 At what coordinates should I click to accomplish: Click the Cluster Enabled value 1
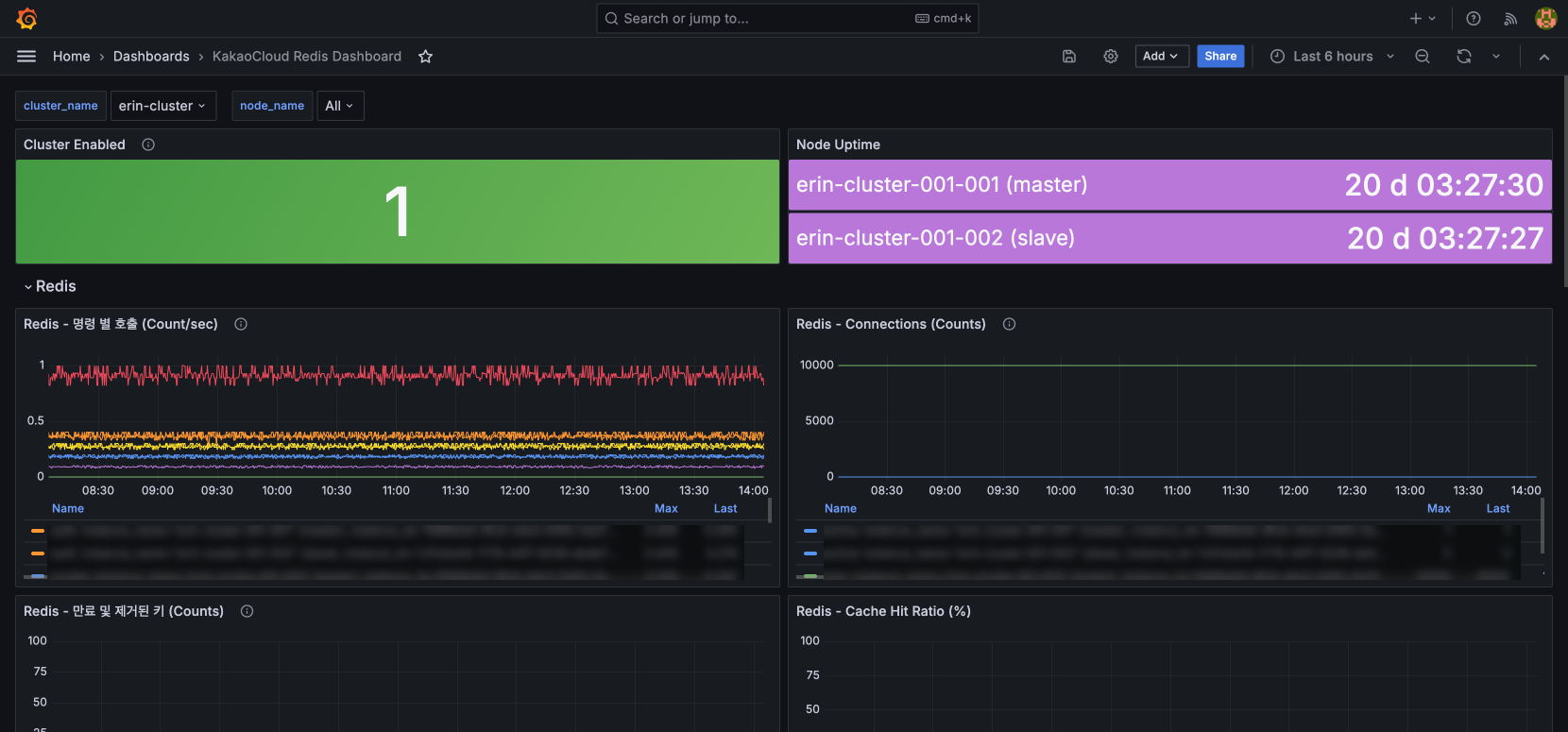(x=398, y=212)
